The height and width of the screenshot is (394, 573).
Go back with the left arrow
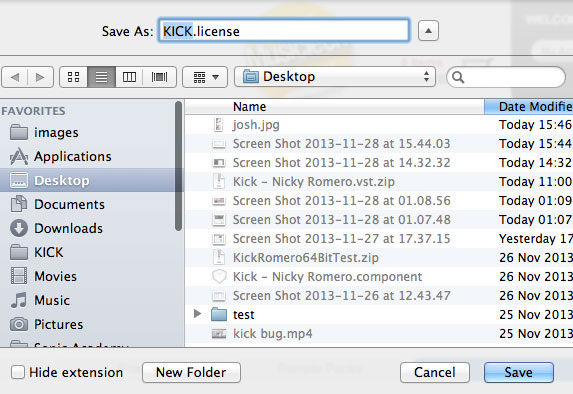click(x=15, y=77)
